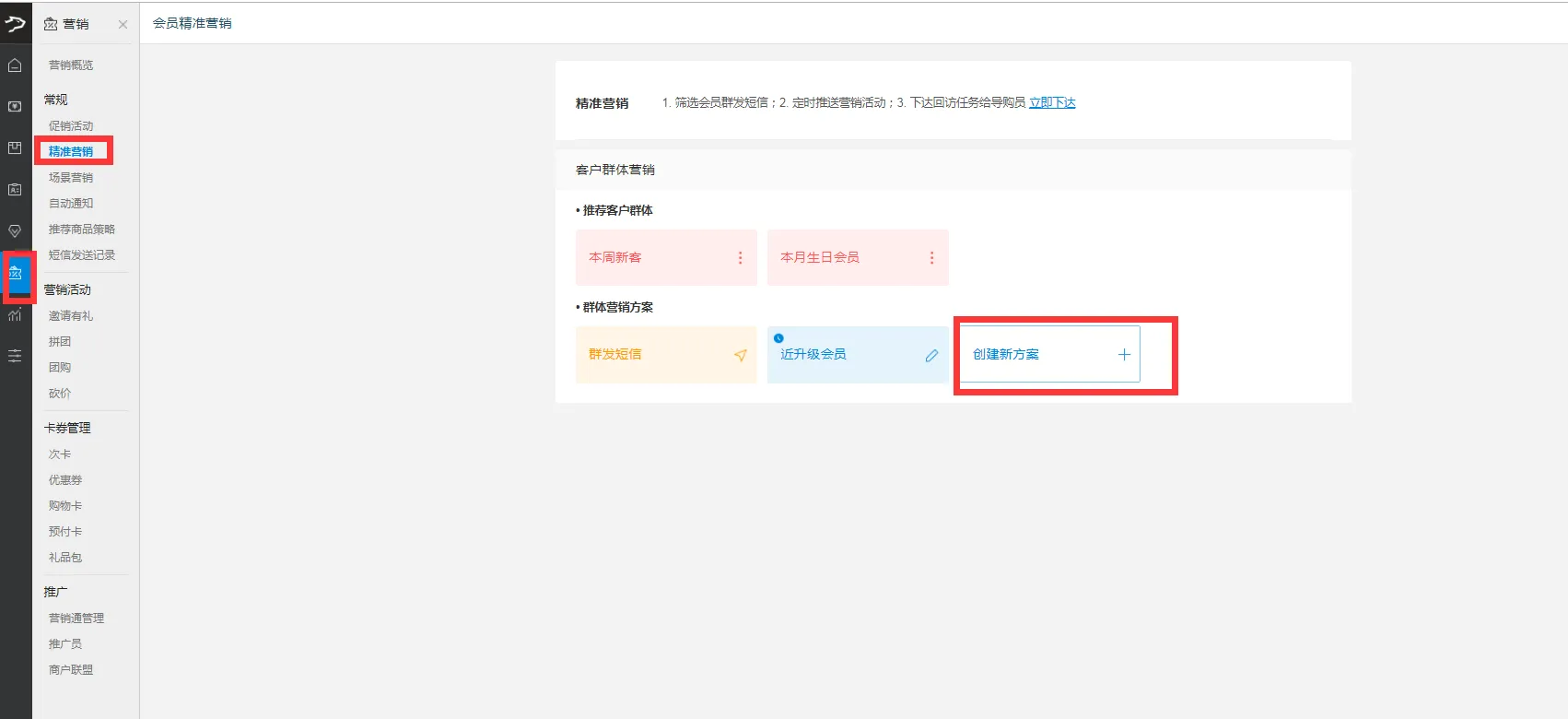Click the paper plane icon on 群发短信
1568x719 pixels.
(x=740, y=355)
